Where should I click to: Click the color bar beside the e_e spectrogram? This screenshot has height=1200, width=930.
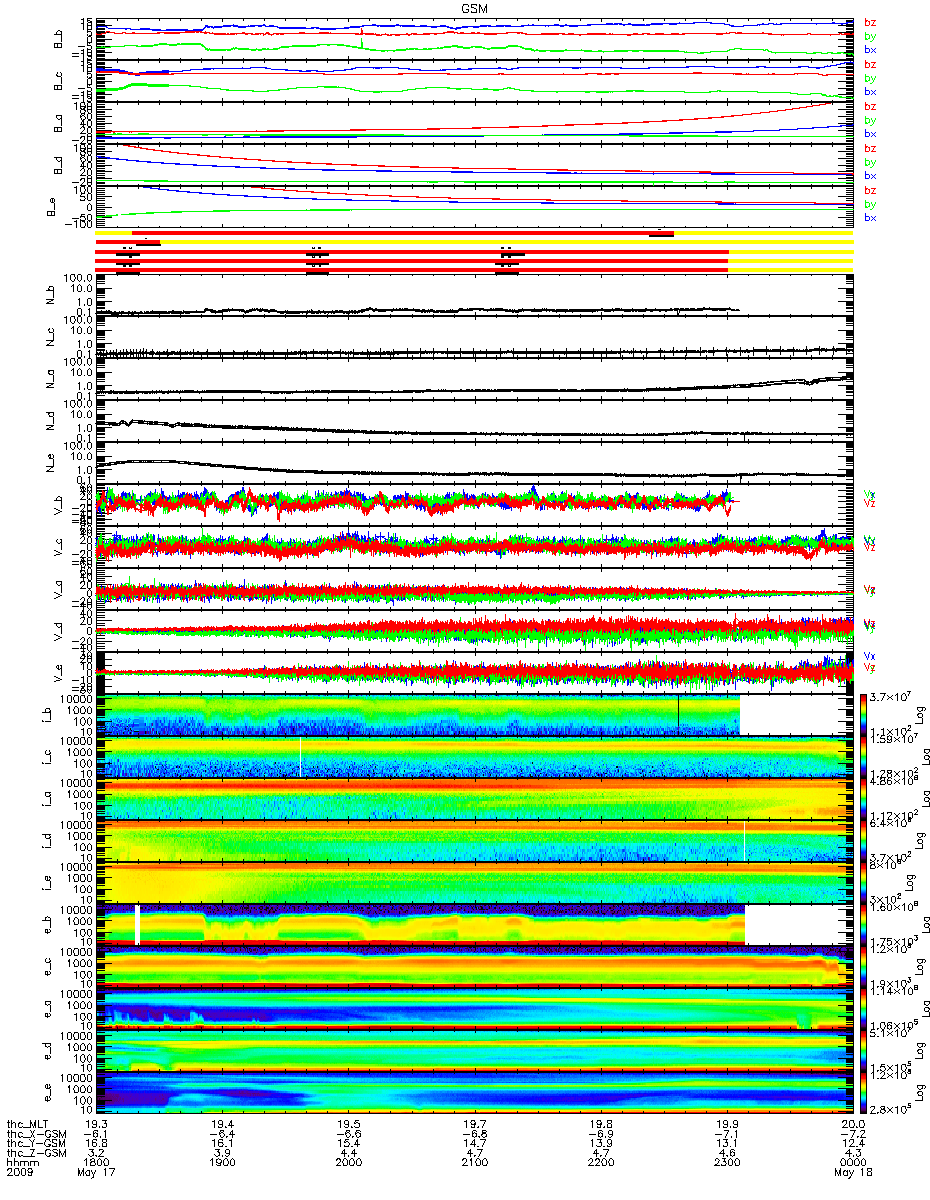(864, 1093)
